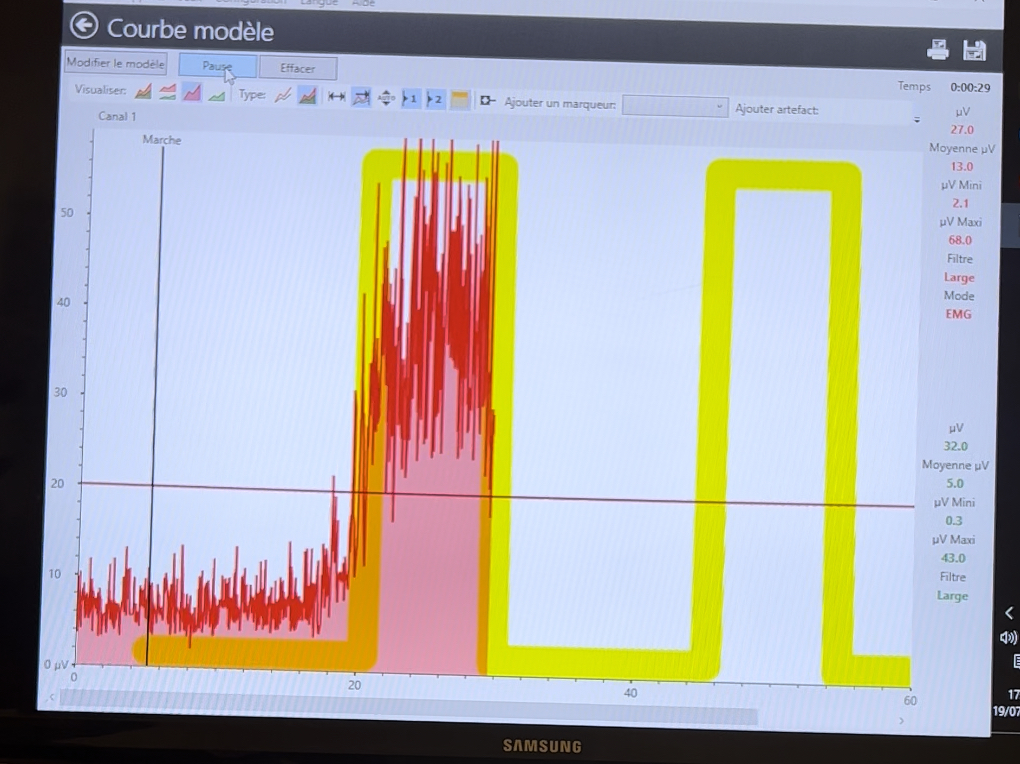The height and width of the screenshot is (764, 1020).
Task: Click the red horizontal threshold line
Action: pyautogui.click(x=496, y=495)
